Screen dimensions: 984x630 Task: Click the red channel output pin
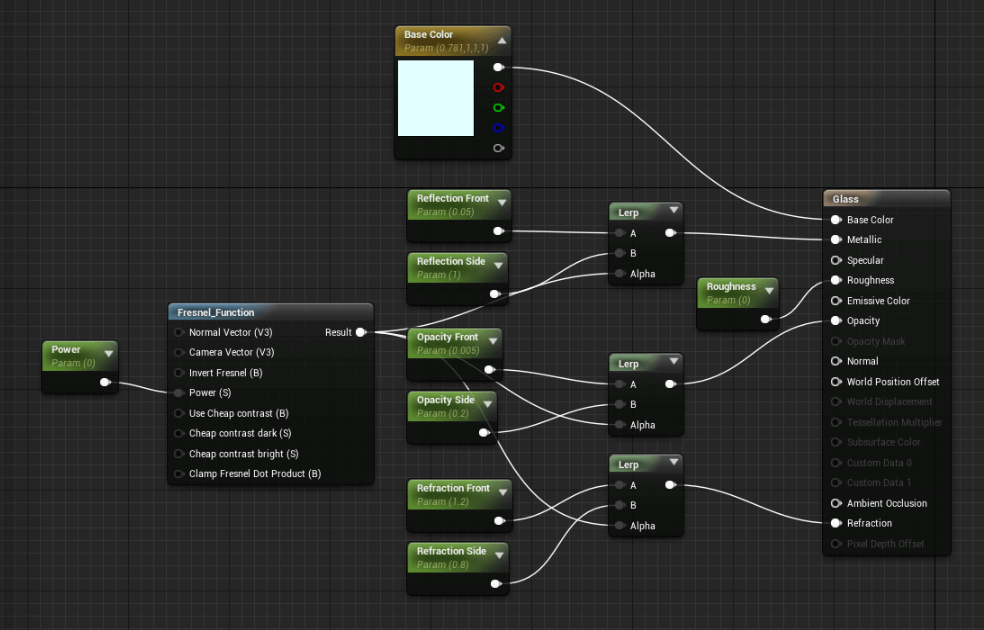(x=498, y=87)
